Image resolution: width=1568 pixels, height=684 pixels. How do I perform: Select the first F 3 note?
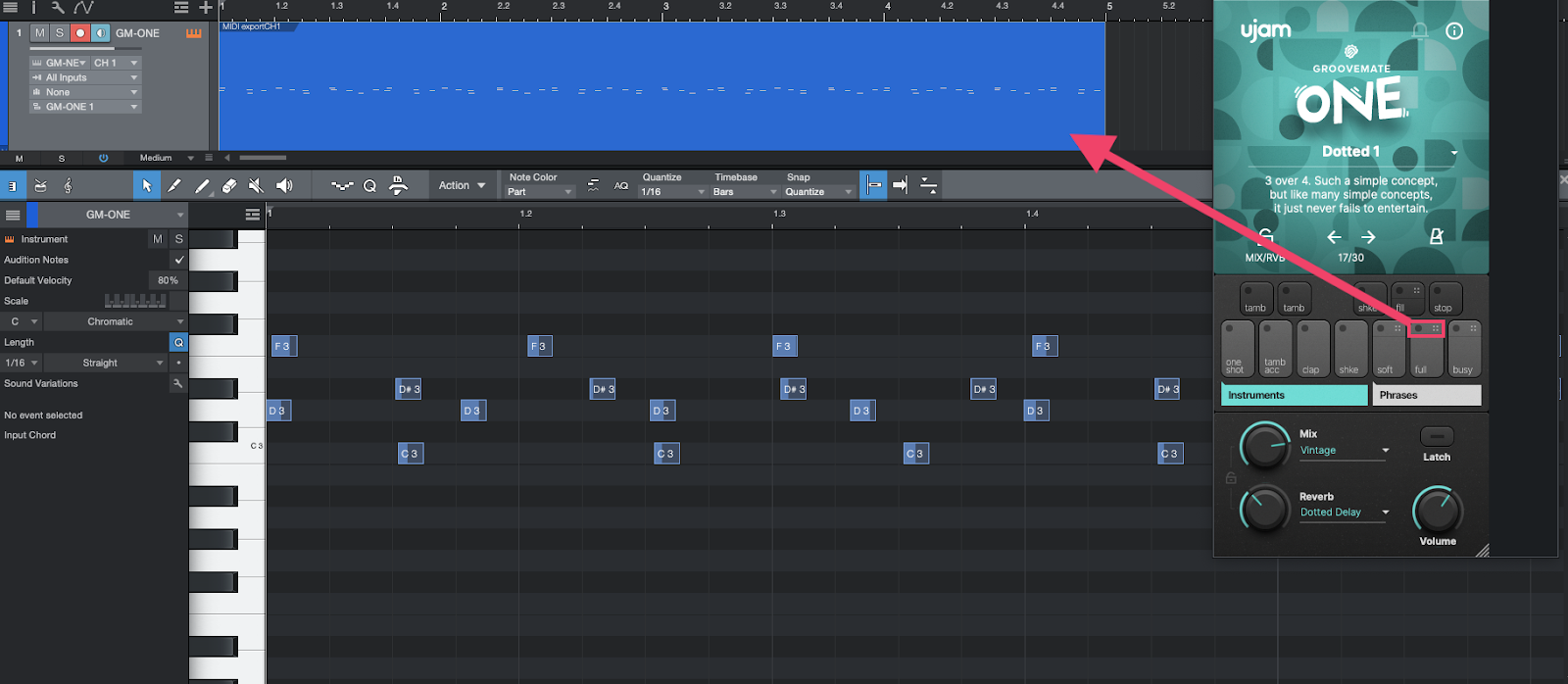pyautogui.click(x=284, y=346)
